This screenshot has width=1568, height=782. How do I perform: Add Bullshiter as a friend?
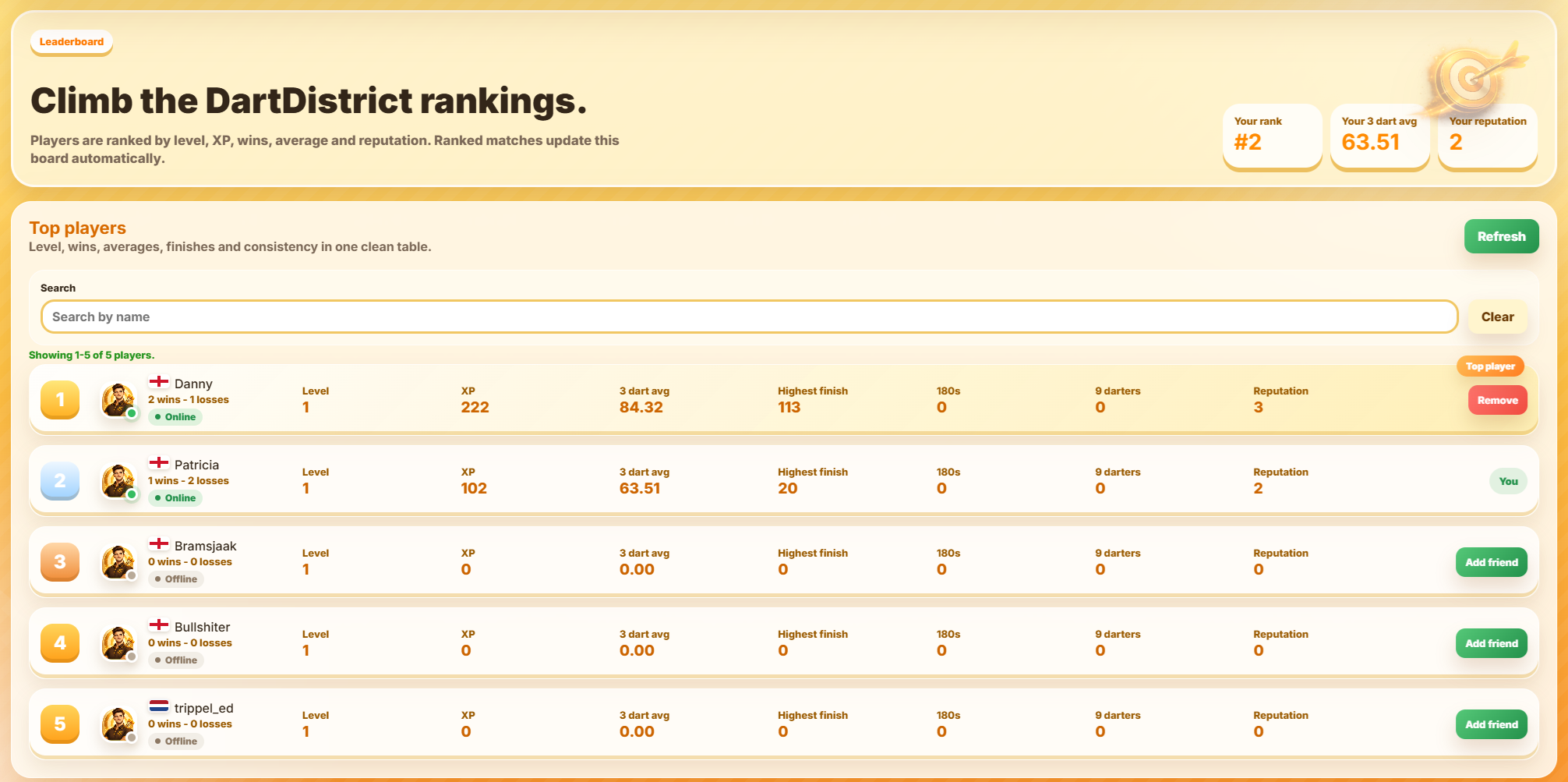point(1491,643)
